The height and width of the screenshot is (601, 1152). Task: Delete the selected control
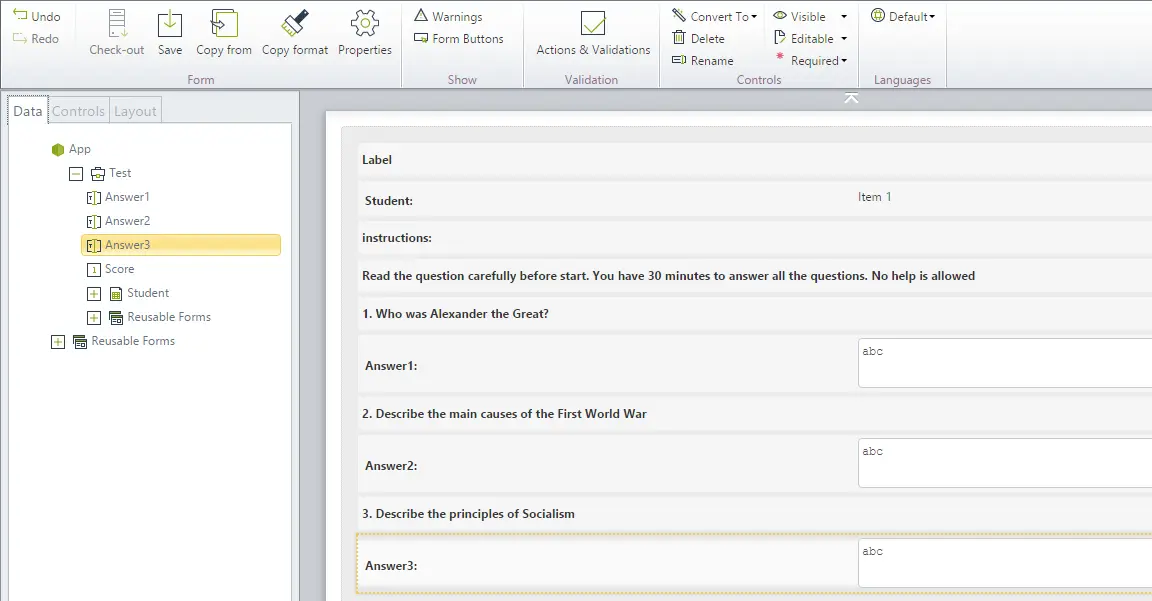(699, 38)
